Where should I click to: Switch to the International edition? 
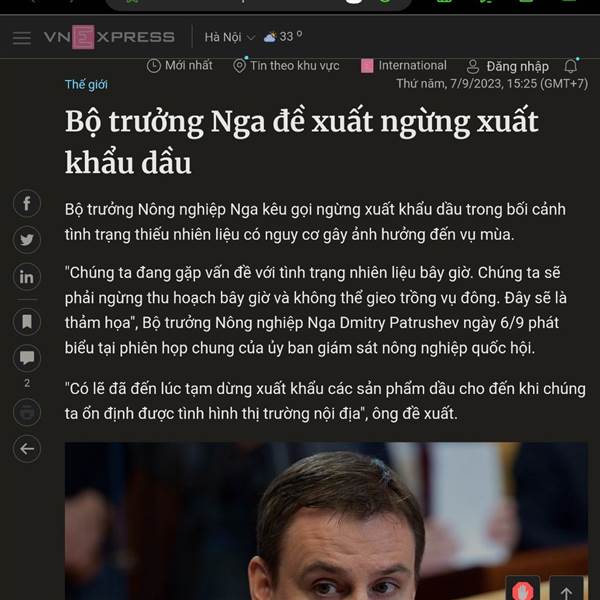point(404,66)
